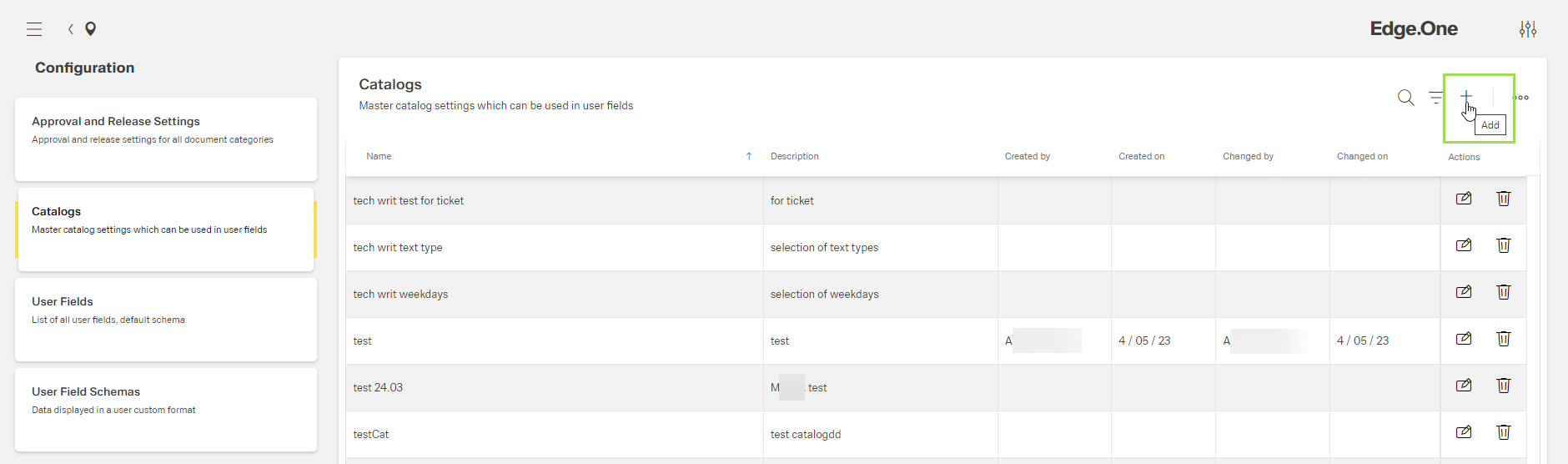Delete the tech writ text type catalog

tap(1503, 245)
